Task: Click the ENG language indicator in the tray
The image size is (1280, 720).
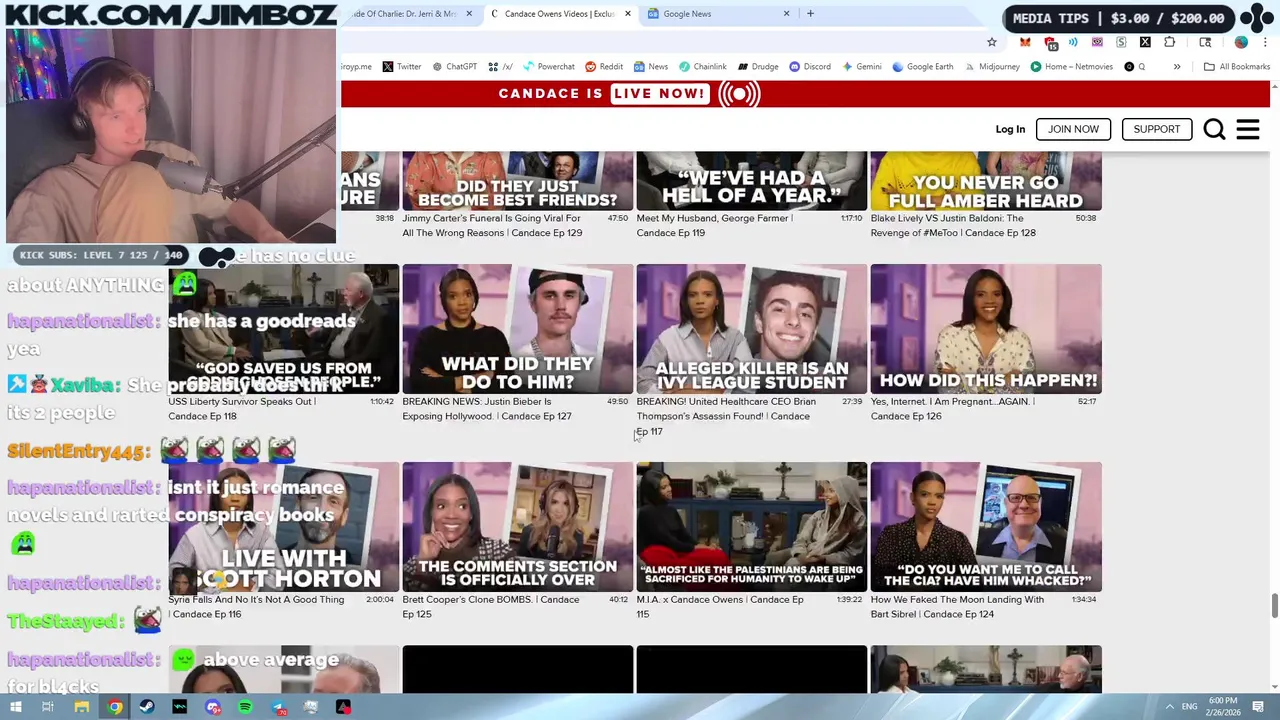Action: click(x=1189, y=707)
